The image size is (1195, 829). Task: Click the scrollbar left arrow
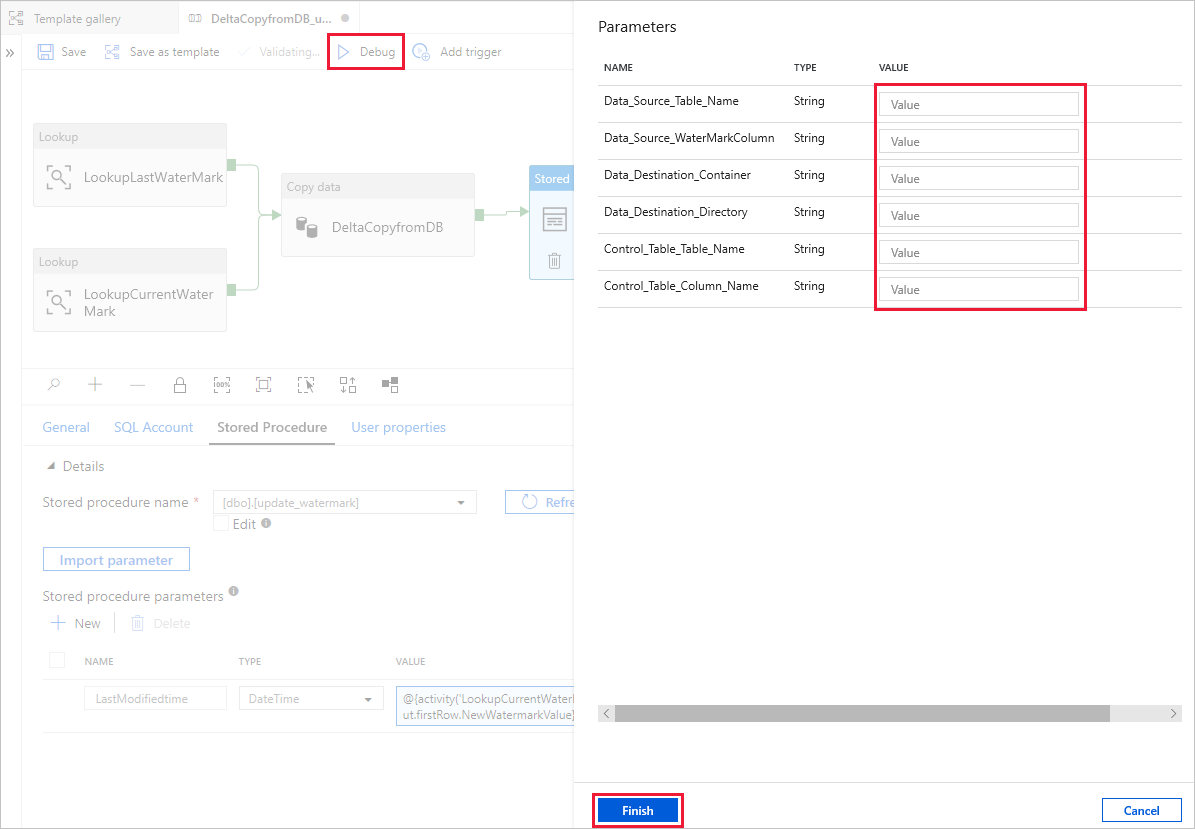tap(607, 713)
